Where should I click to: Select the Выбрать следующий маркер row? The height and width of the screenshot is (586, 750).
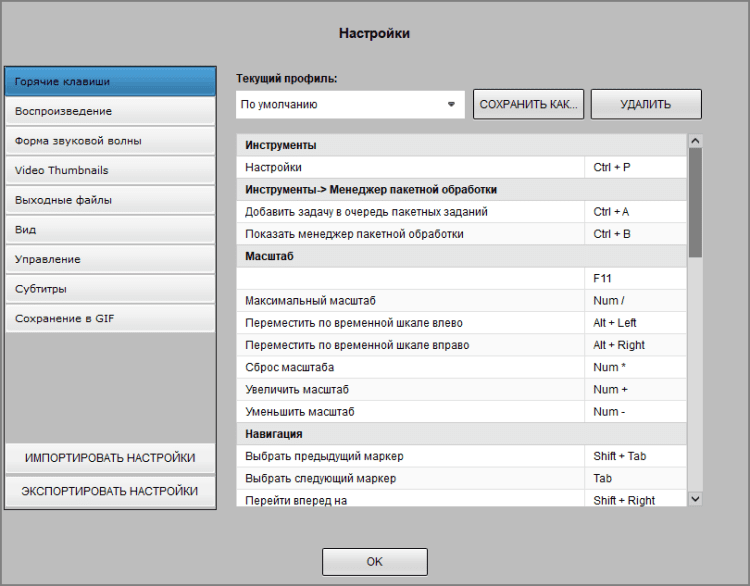coord(410,479)
